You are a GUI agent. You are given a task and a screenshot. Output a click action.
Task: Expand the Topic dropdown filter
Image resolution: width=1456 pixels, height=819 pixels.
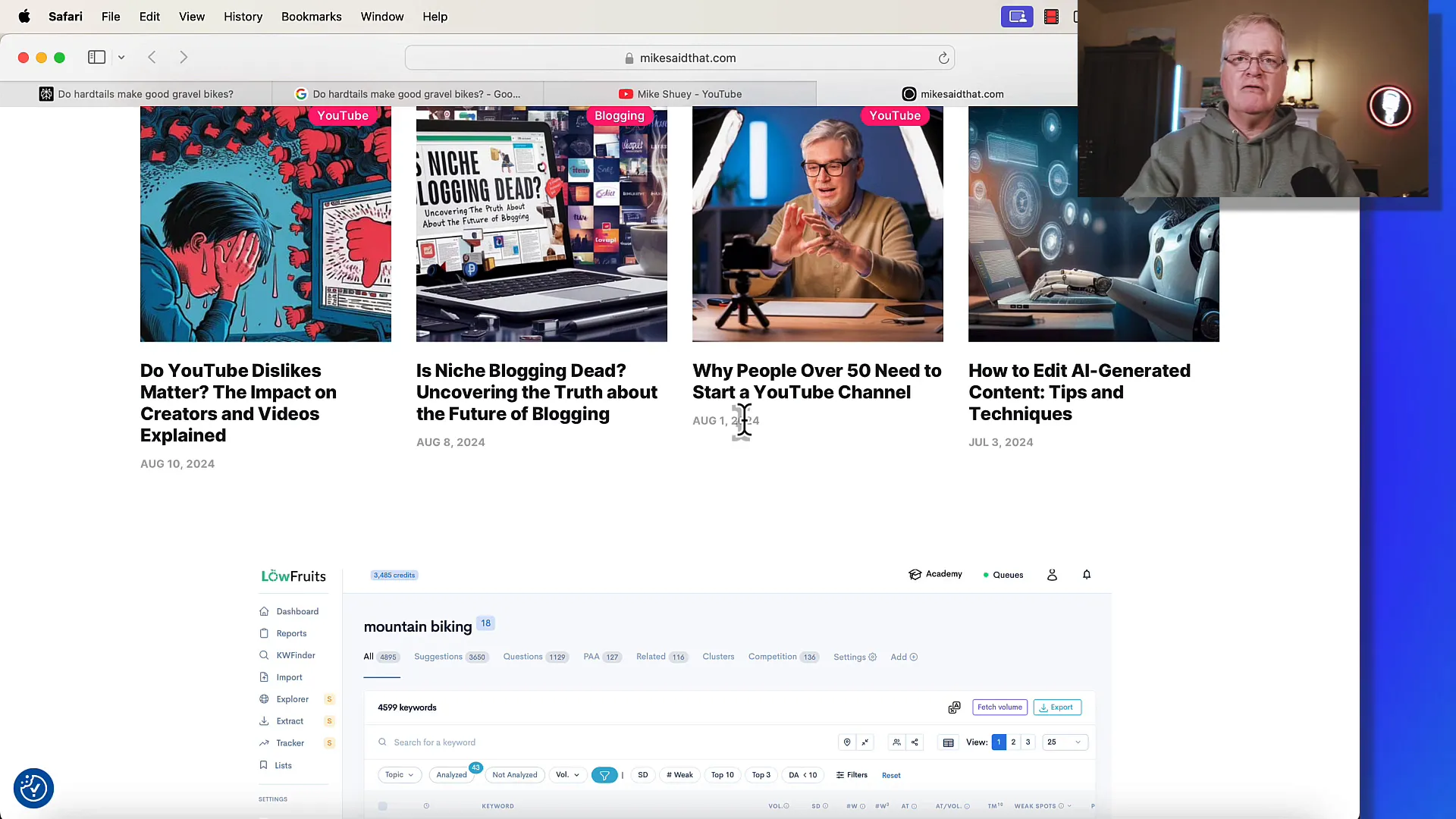click(x=397, y=775)
